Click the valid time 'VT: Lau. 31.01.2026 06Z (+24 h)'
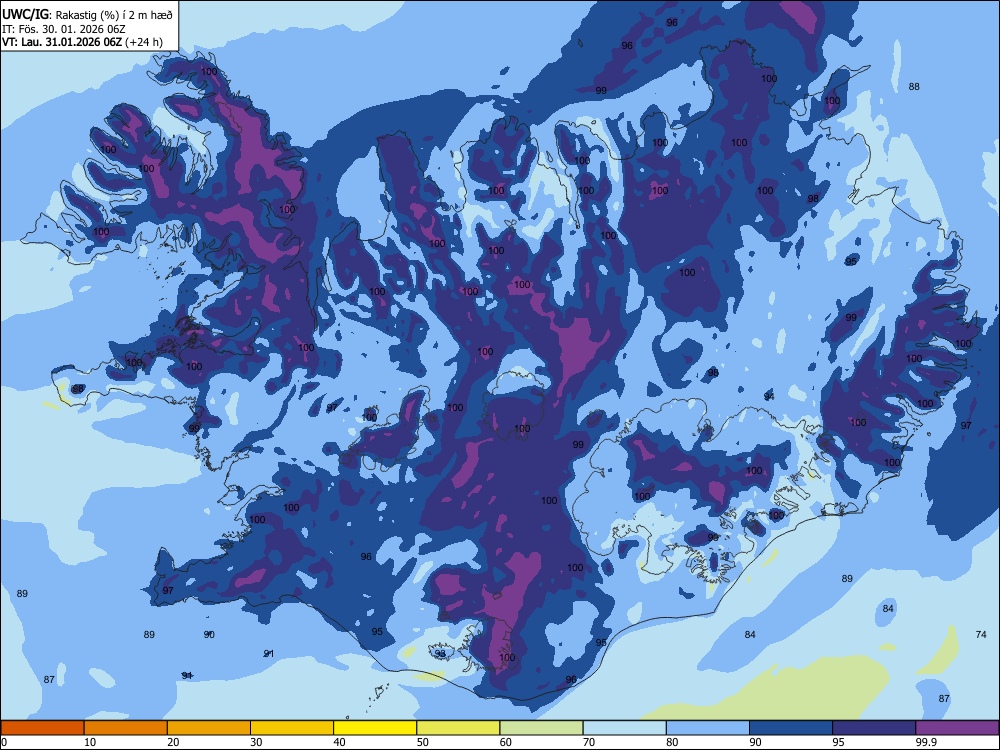1000x750 pixels. coord(82,43)
